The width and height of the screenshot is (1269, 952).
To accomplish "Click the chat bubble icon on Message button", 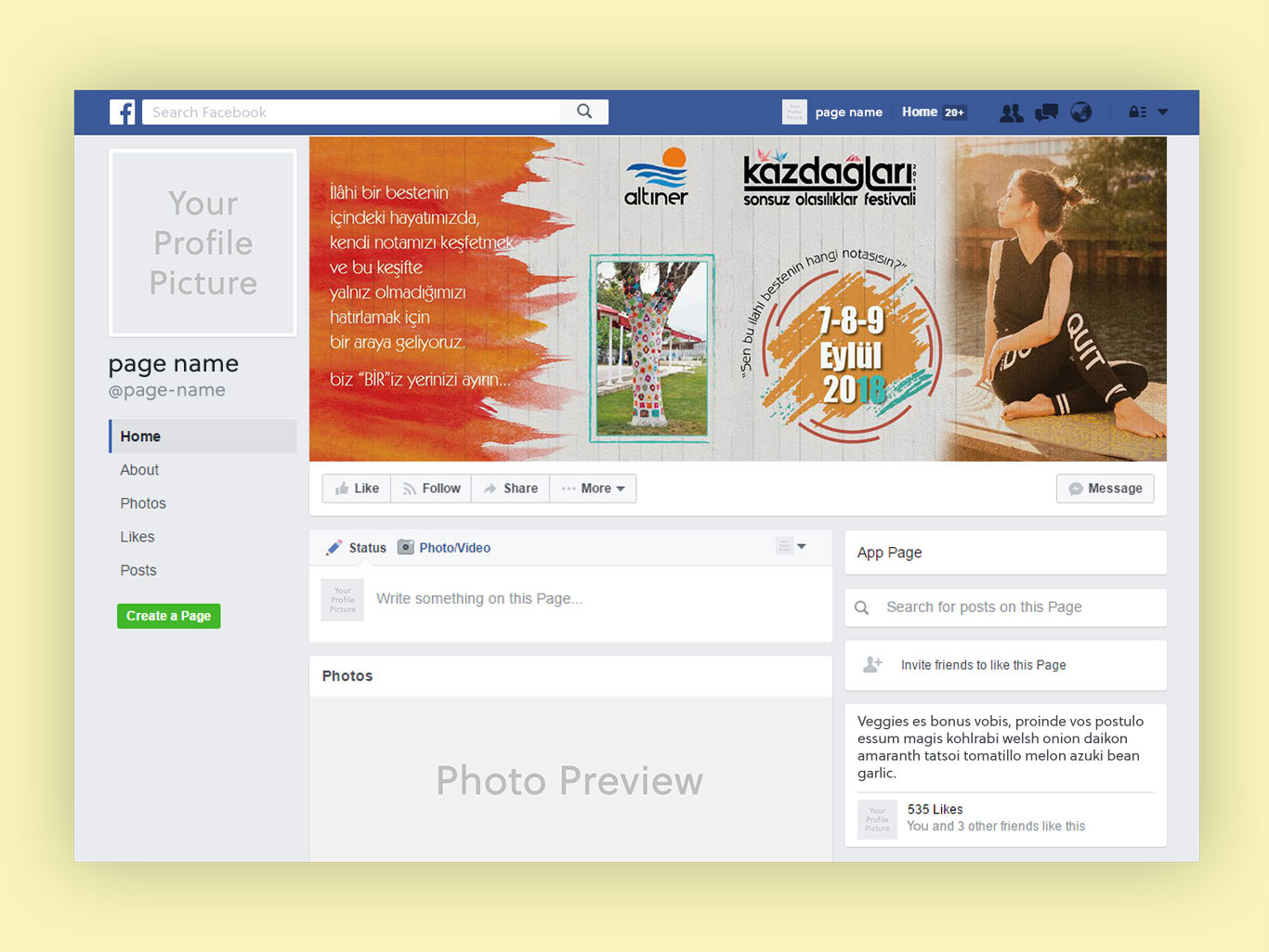I will pyautogui.click(x=1076, y=489).
